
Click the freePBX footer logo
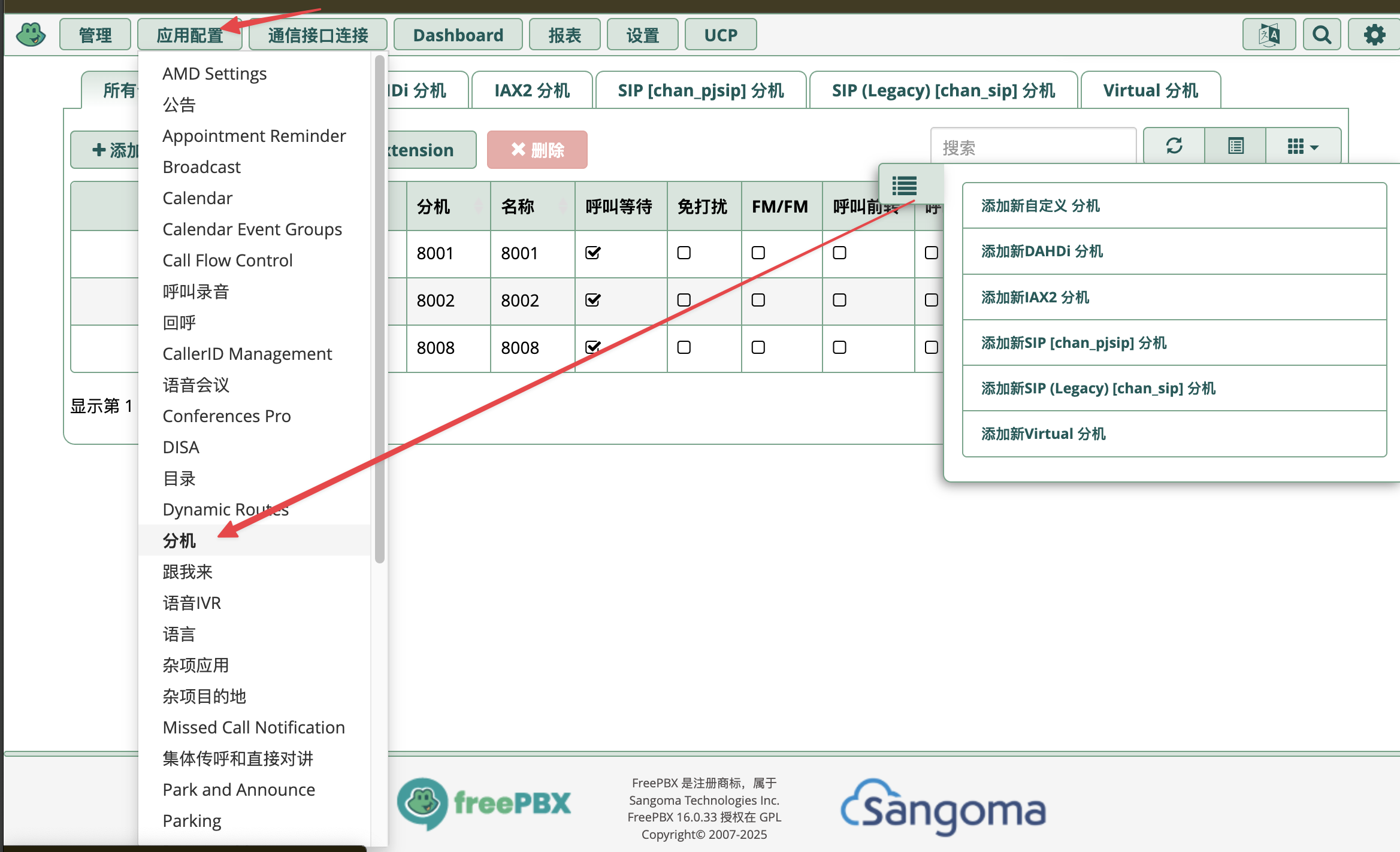click(x=484, y=804)
